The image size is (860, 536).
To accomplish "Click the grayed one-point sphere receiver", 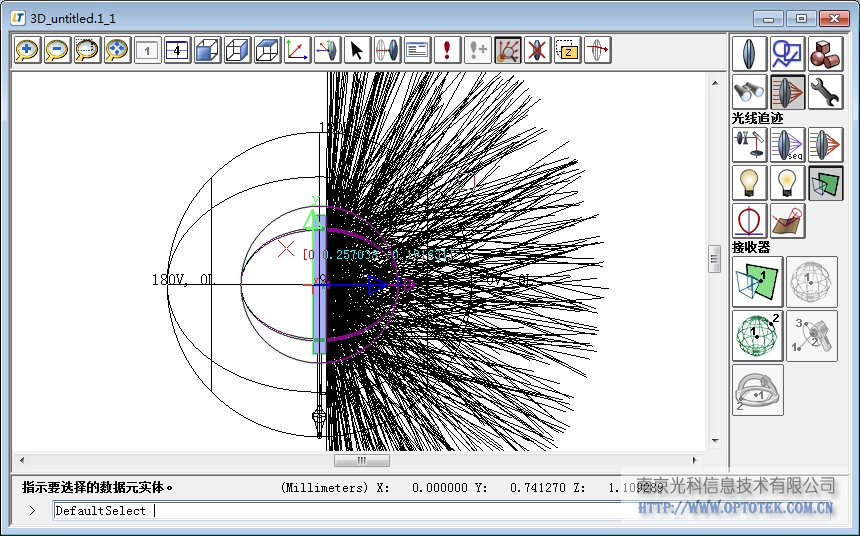I will (812, 281).
